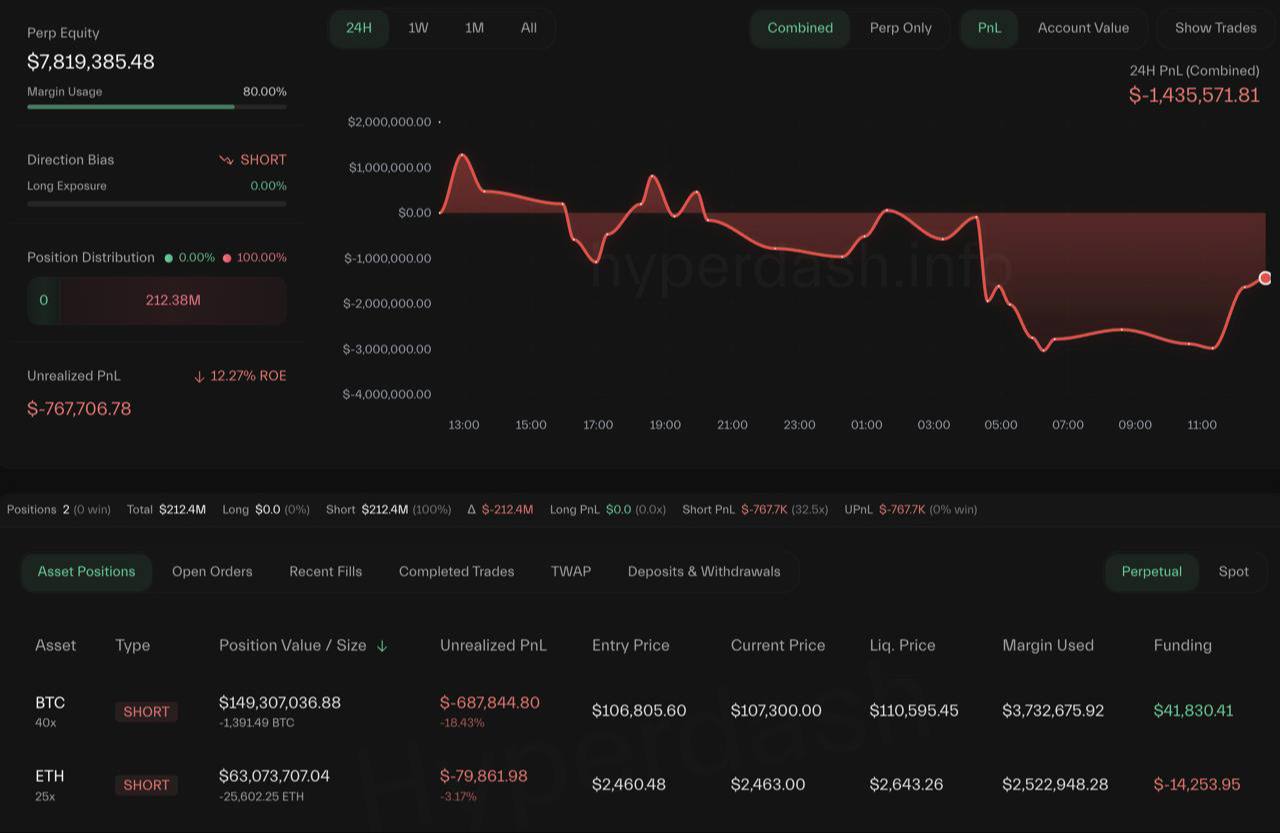Click the Margin Usage progress bar

tap(157, 106)
